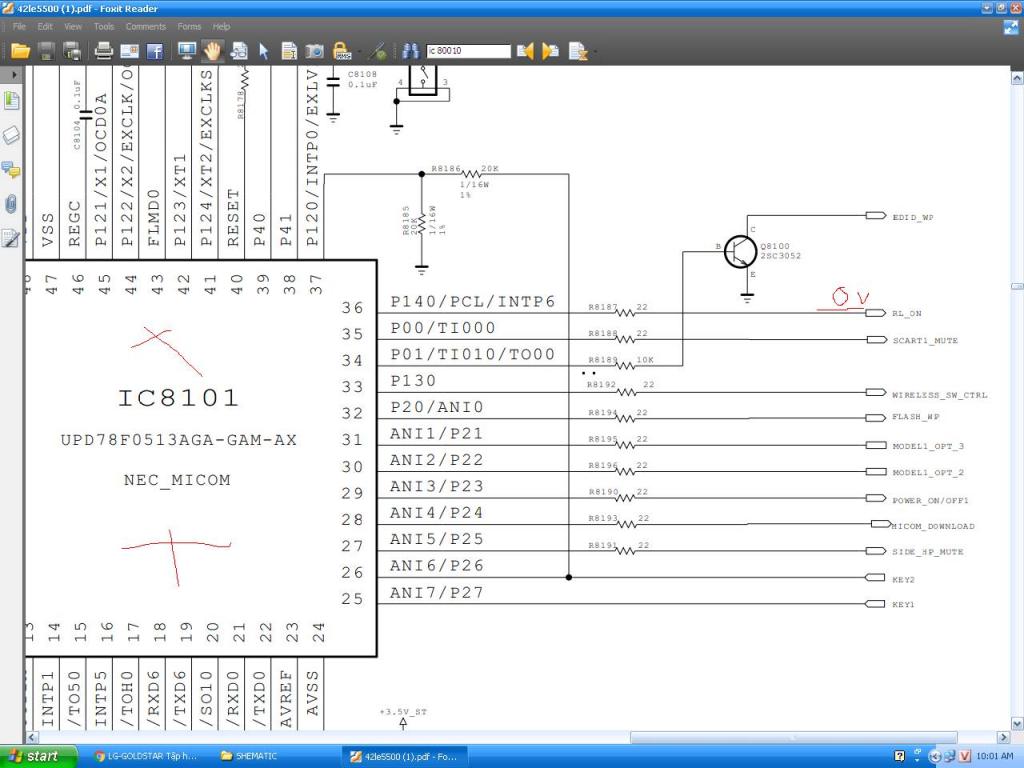Activate the Snapshot camera tool
The image size is (1024, 768).
click(x=314, y=51)
